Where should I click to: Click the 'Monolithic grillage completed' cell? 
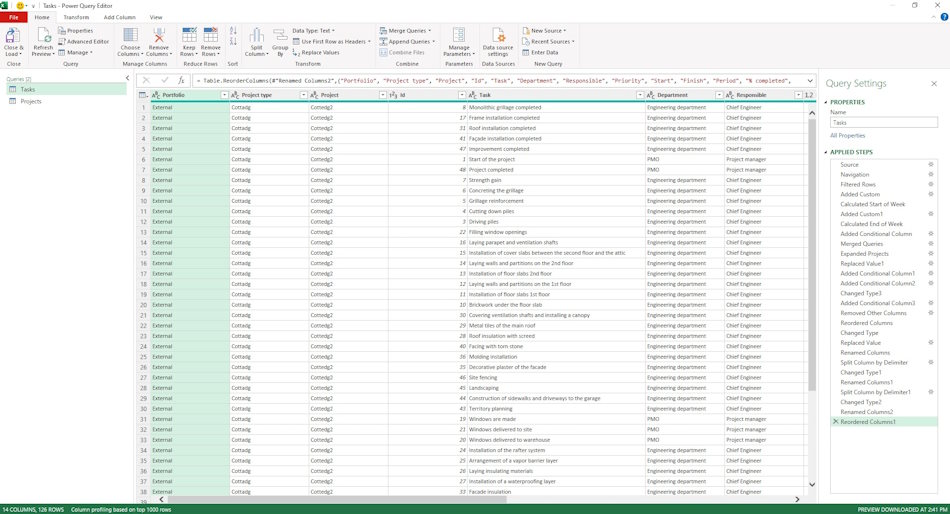[556, 107]
